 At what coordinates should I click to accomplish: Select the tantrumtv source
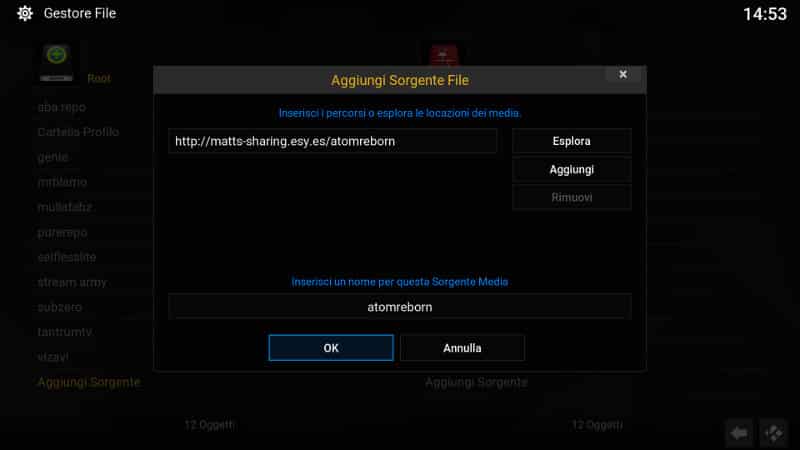(x=65, y=332)
